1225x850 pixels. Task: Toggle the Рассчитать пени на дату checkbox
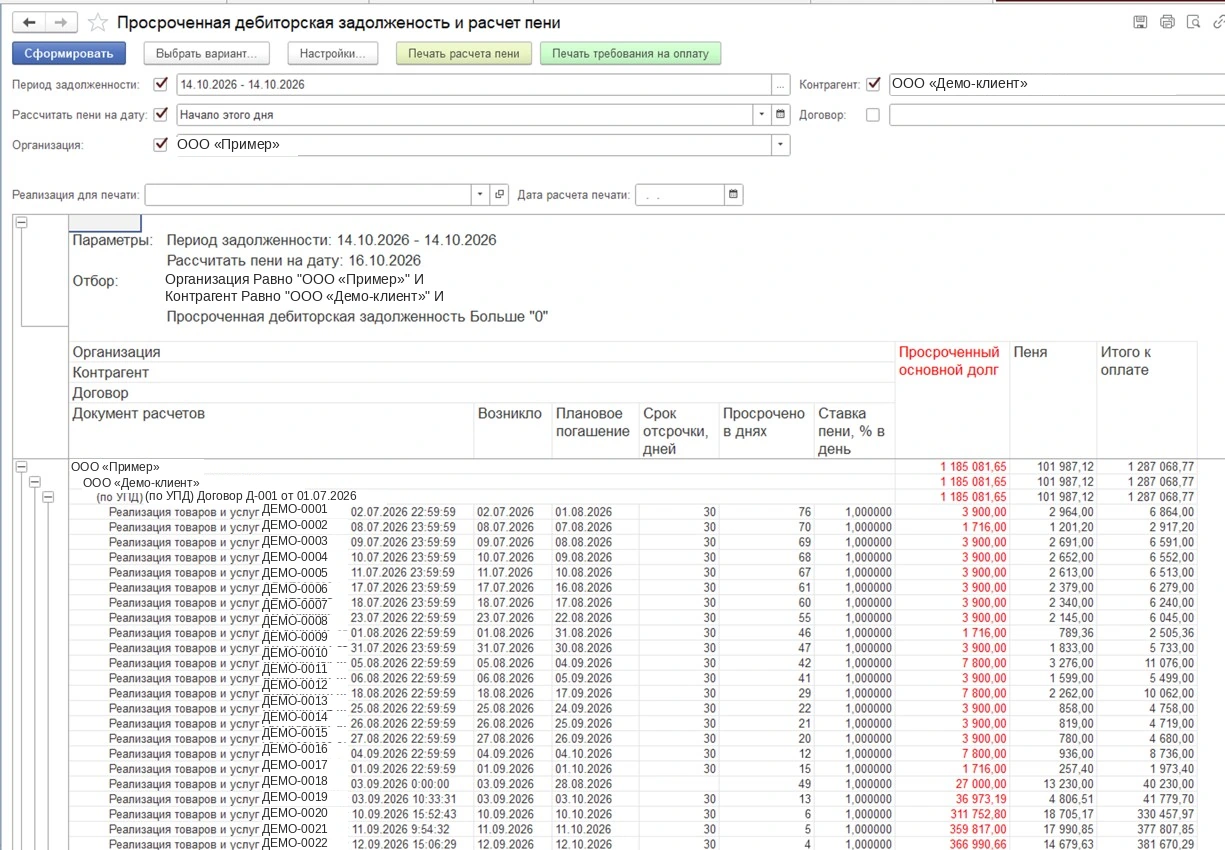click(x=161, y=114)
